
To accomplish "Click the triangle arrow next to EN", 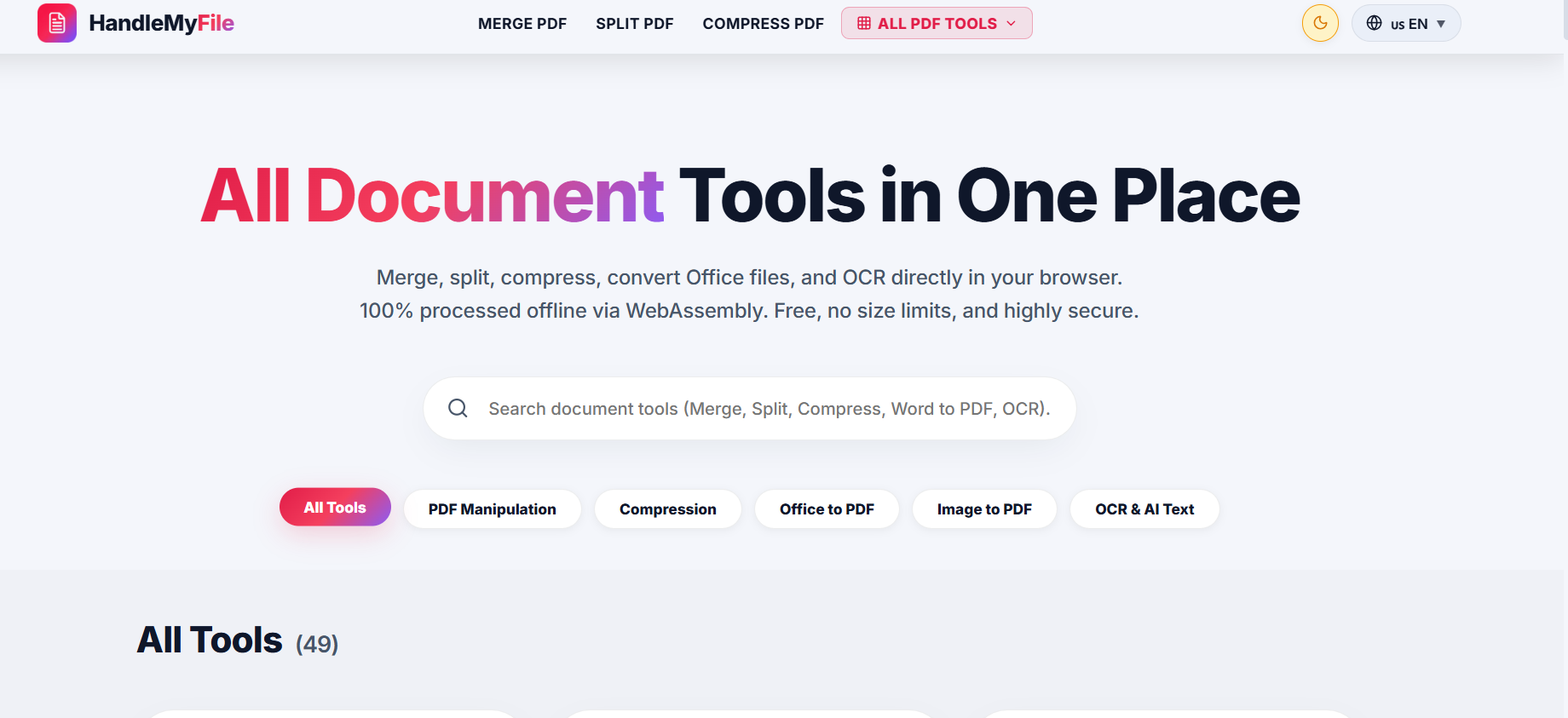I will click(1441, 24).
